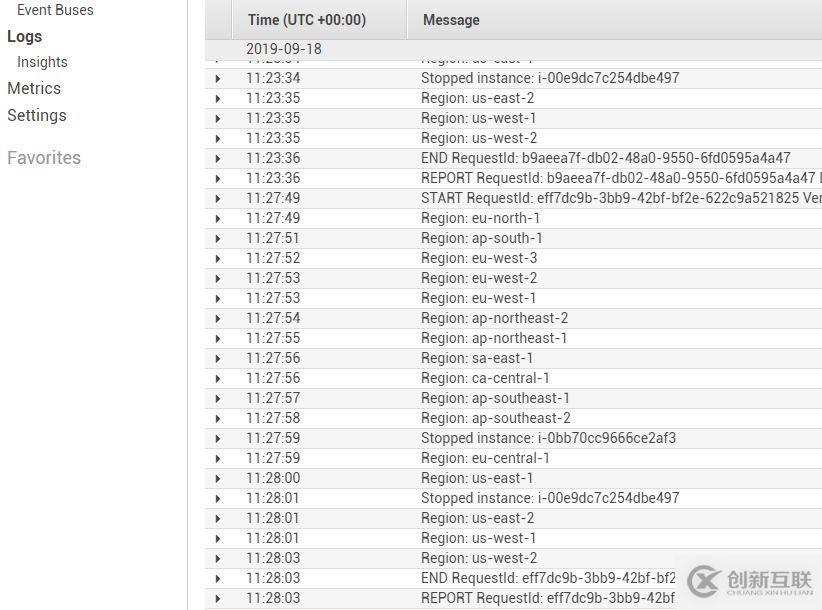Expand the REPORT RequestId b9aeea7f entry

pyautogui.click(x=218, y=178)
